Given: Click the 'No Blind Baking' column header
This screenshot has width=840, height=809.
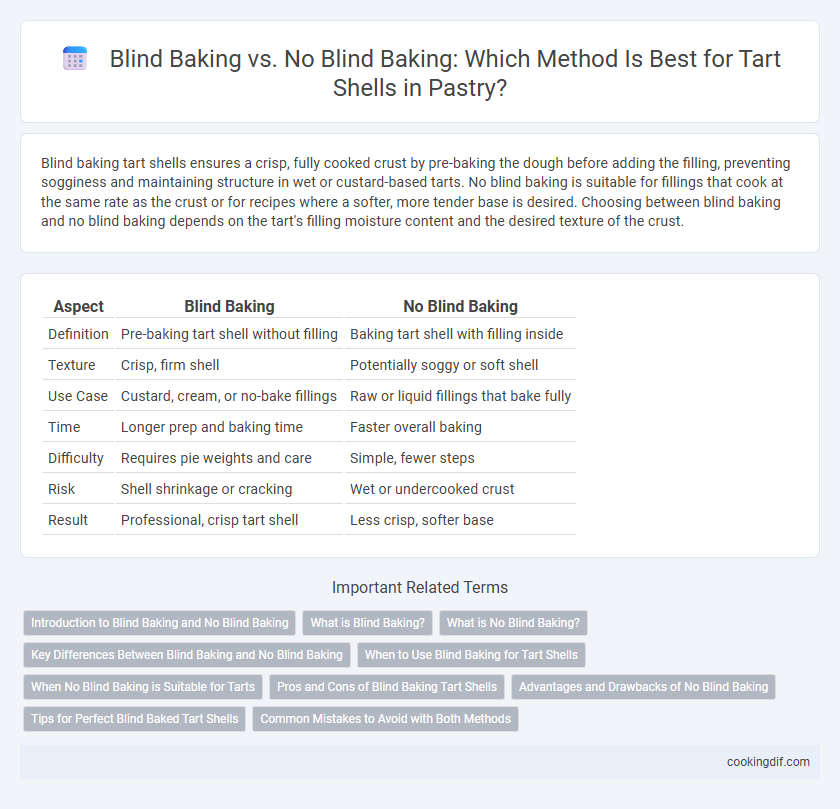Looking at the screenshot, I should (460, 306).
